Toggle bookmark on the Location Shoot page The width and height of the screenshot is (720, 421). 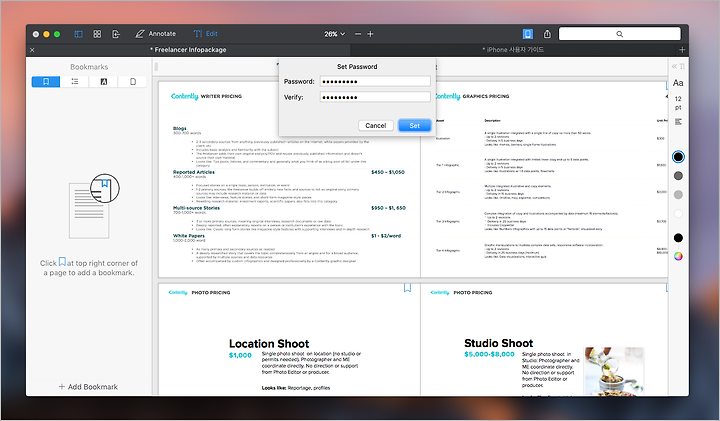[407, 288]
